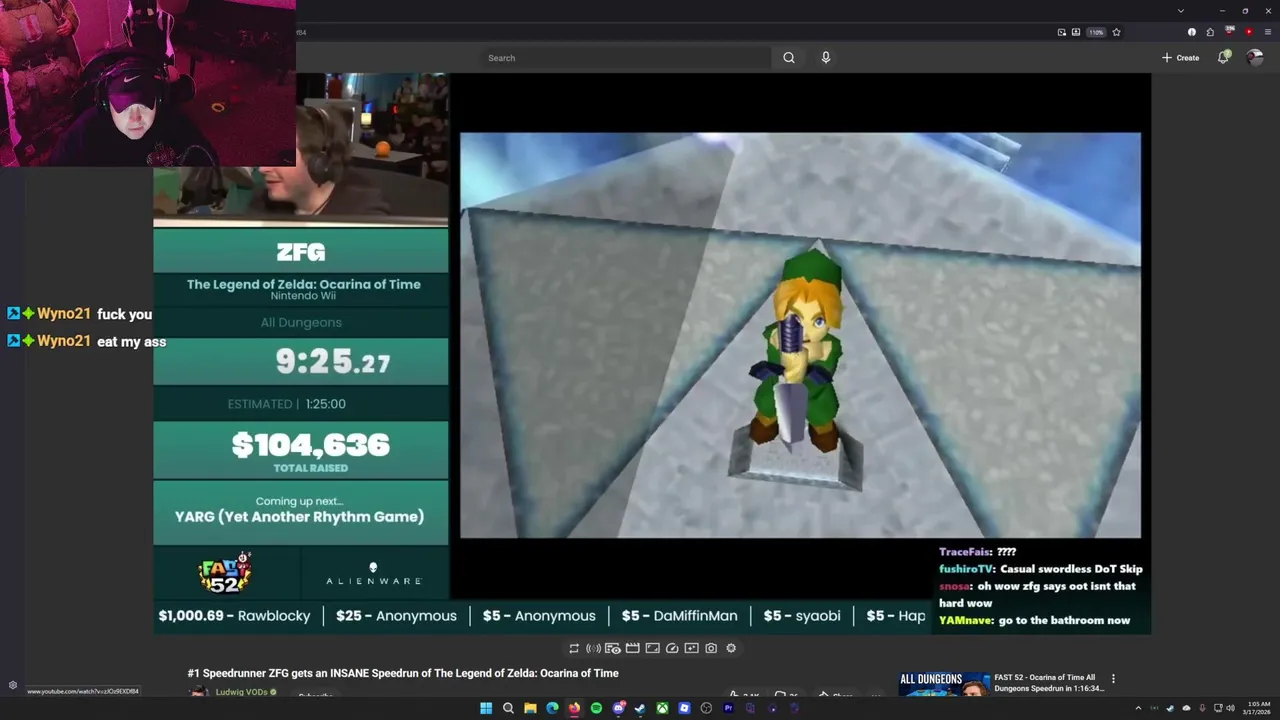Open 'FAST 52 - Ocarina of Time All Dungeons' title
This screenshot has height=720, width=1280.
pyautogui.click(x=1049, y=683)
